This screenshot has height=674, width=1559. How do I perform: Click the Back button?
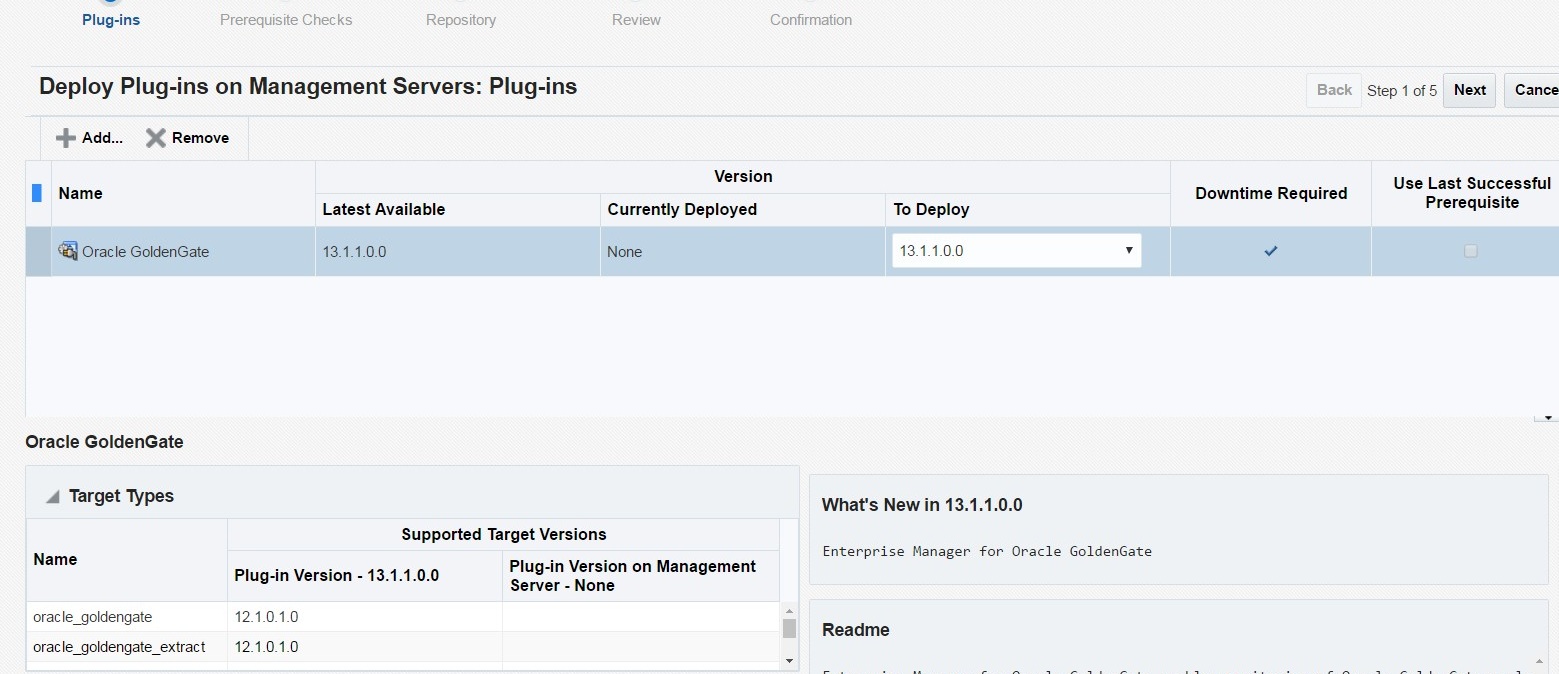click(x=1334, y=90)
